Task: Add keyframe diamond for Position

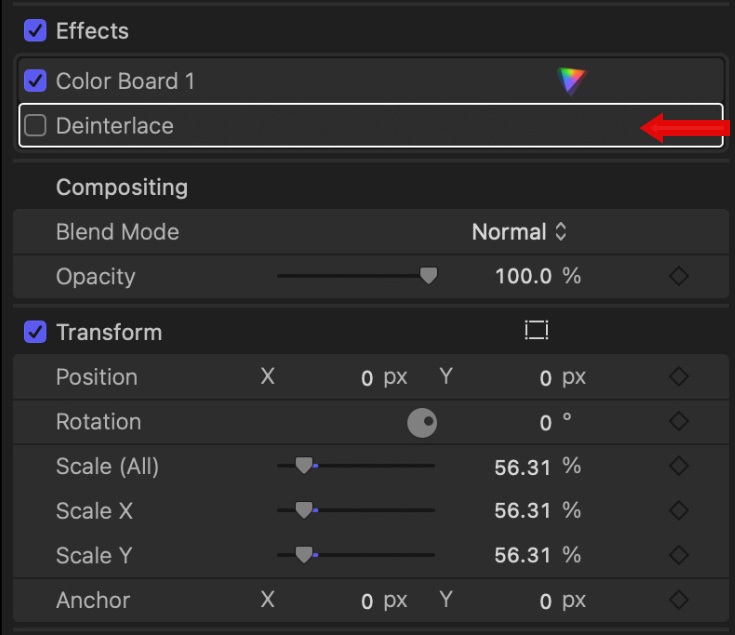Action: click(679, 377)
